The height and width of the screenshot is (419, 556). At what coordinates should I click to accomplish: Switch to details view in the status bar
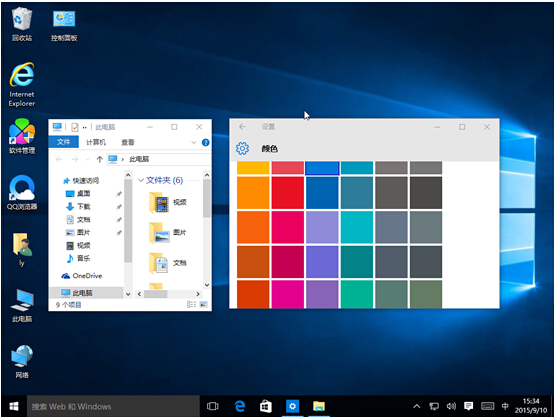pos(191,305)
